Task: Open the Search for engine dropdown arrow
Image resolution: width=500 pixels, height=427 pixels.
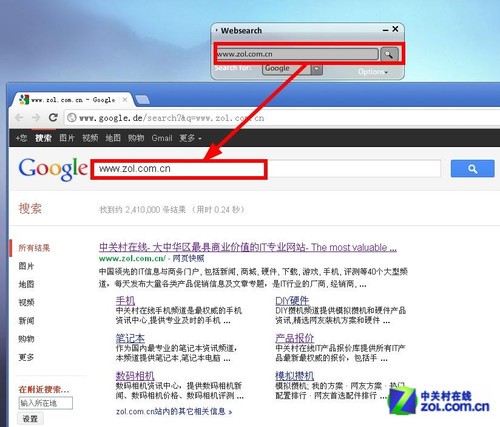Action: coord(317,69)
